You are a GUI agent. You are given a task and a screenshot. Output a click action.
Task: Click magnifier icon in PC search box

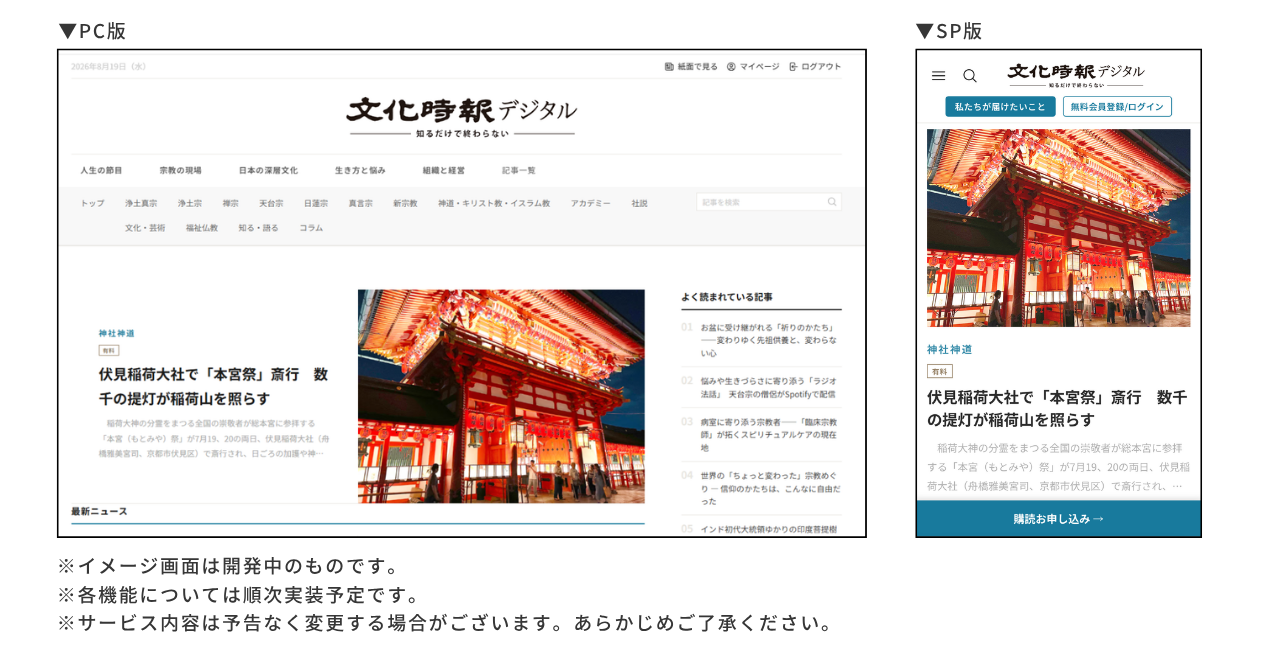tap(832, 202)
